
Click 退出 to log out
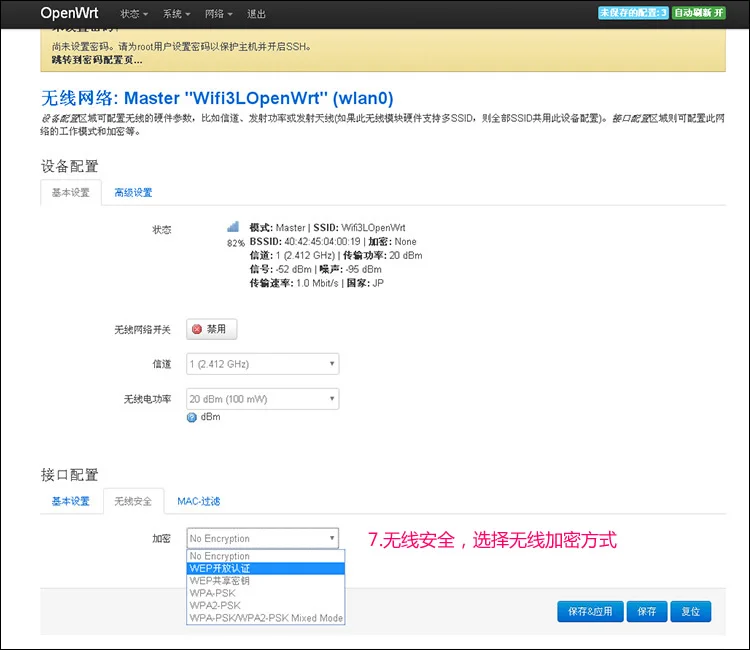coord(256,14)
